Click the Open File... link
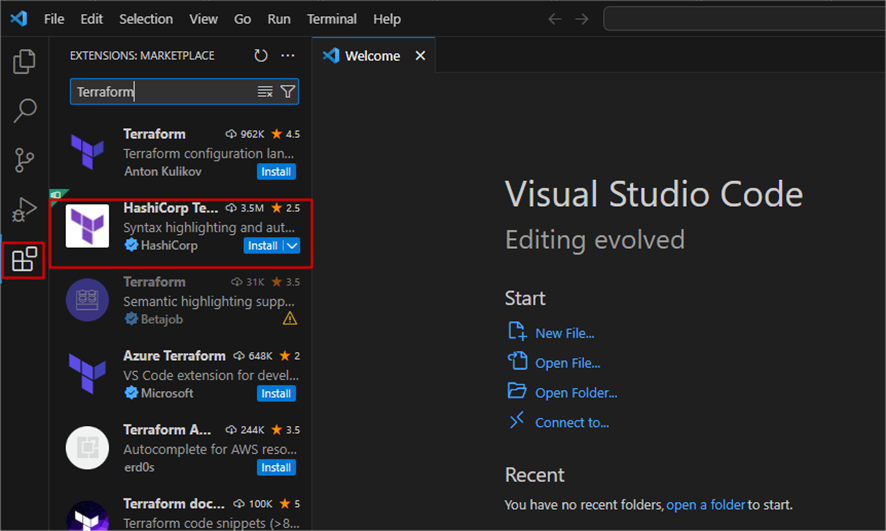This screenshot has height=531, width=886. 567,363
